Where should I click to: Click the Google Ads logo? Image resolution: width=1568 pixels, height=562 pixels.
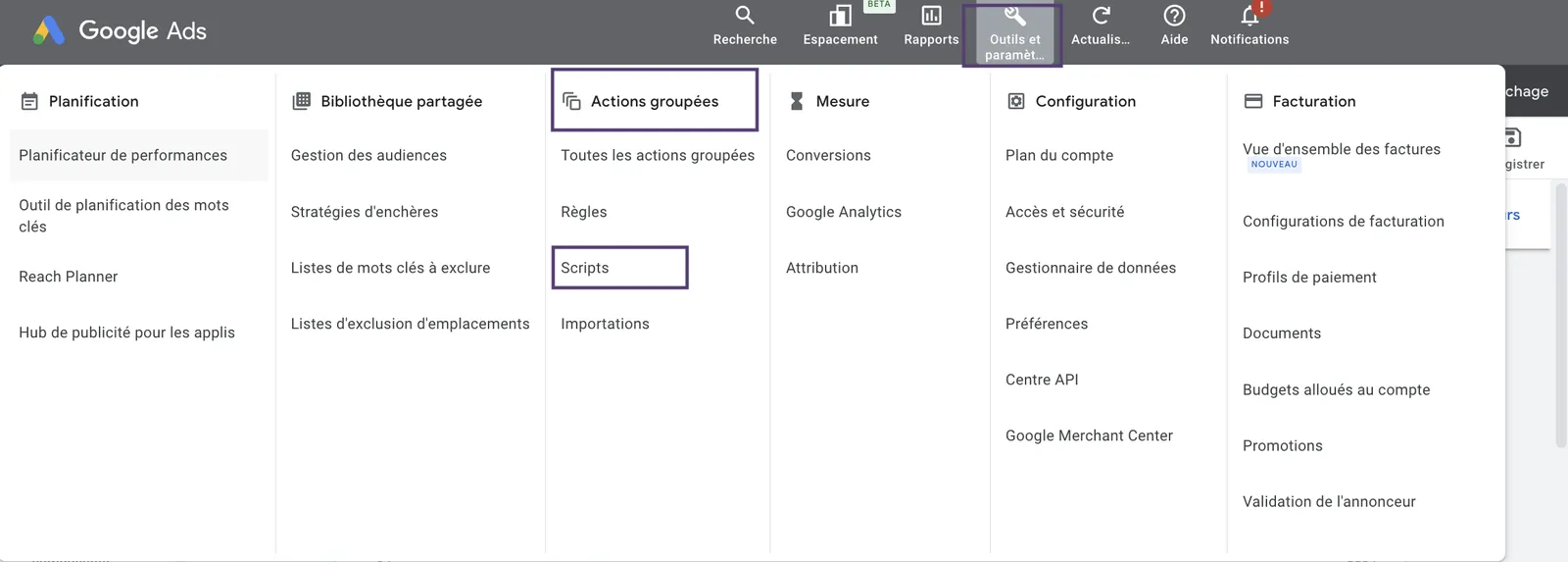click(x=120, y=30)
